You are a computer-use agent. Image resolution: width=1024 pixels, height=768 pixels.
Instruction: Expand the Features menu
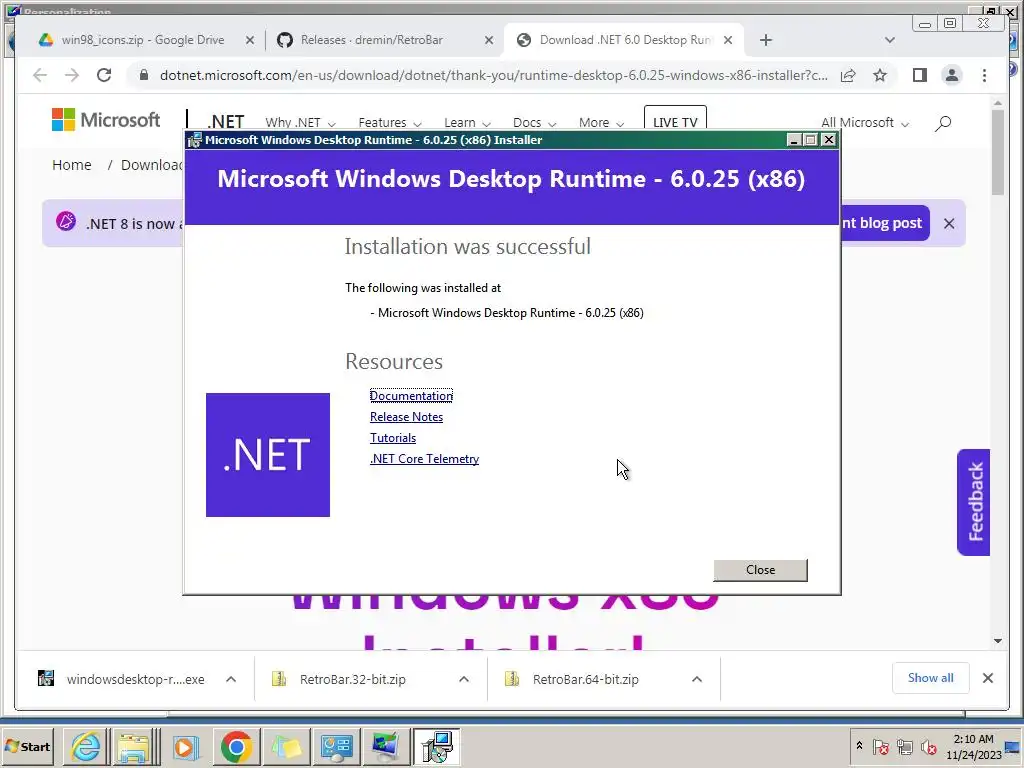389,123
